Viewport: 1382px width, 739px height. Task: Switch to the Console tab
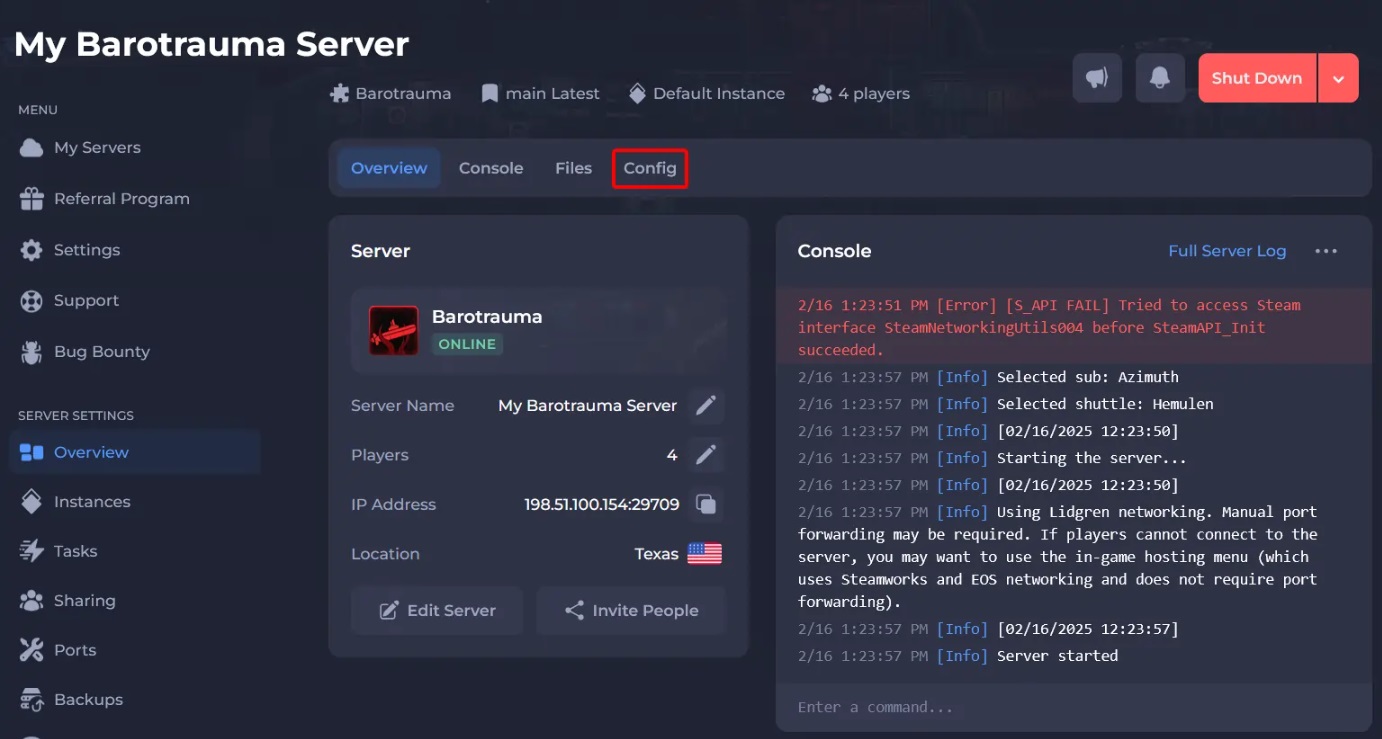tap(491, 168)
